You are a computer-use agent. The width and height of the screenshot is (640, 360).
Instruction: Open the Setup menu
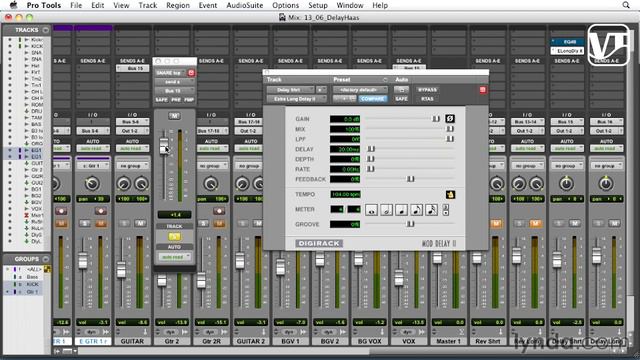(318, 5)
